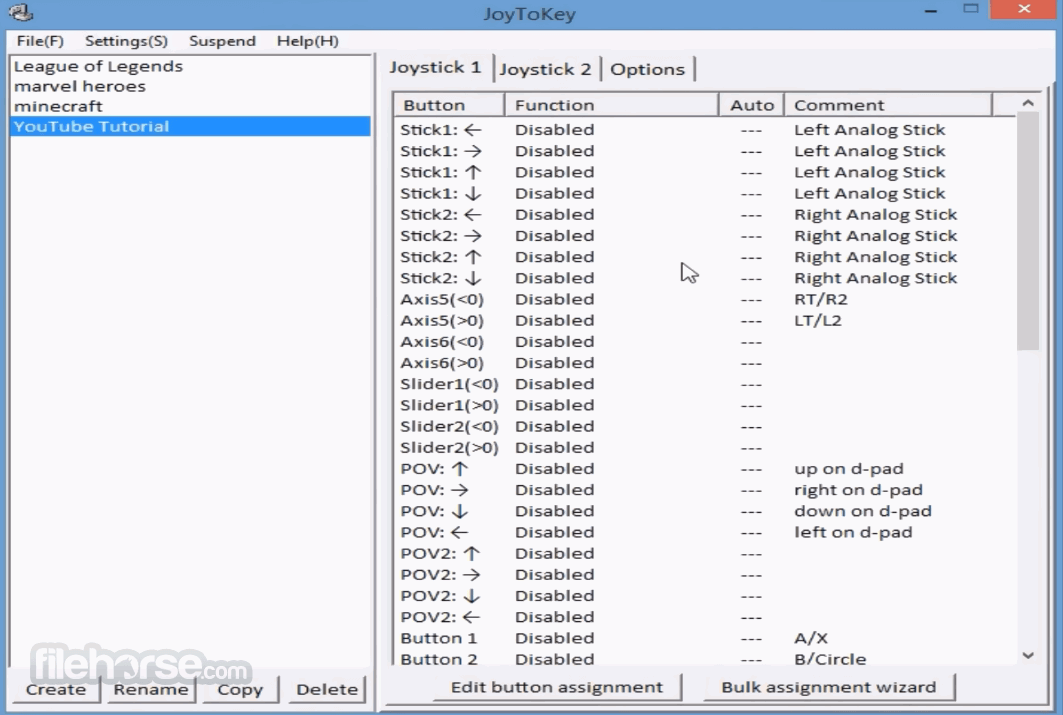Select the marvel heroes profile
This screenshot has width=1063, height=715.
point(80,86)
